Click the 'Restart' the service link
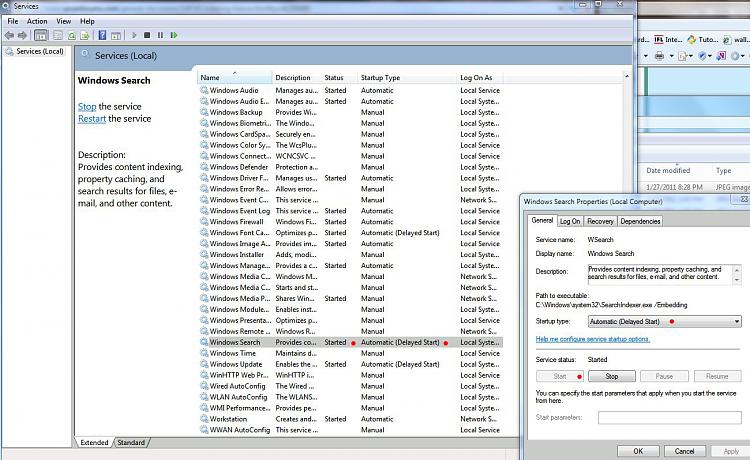The width and height of the screenshot is (750, 460). [92, 119]
